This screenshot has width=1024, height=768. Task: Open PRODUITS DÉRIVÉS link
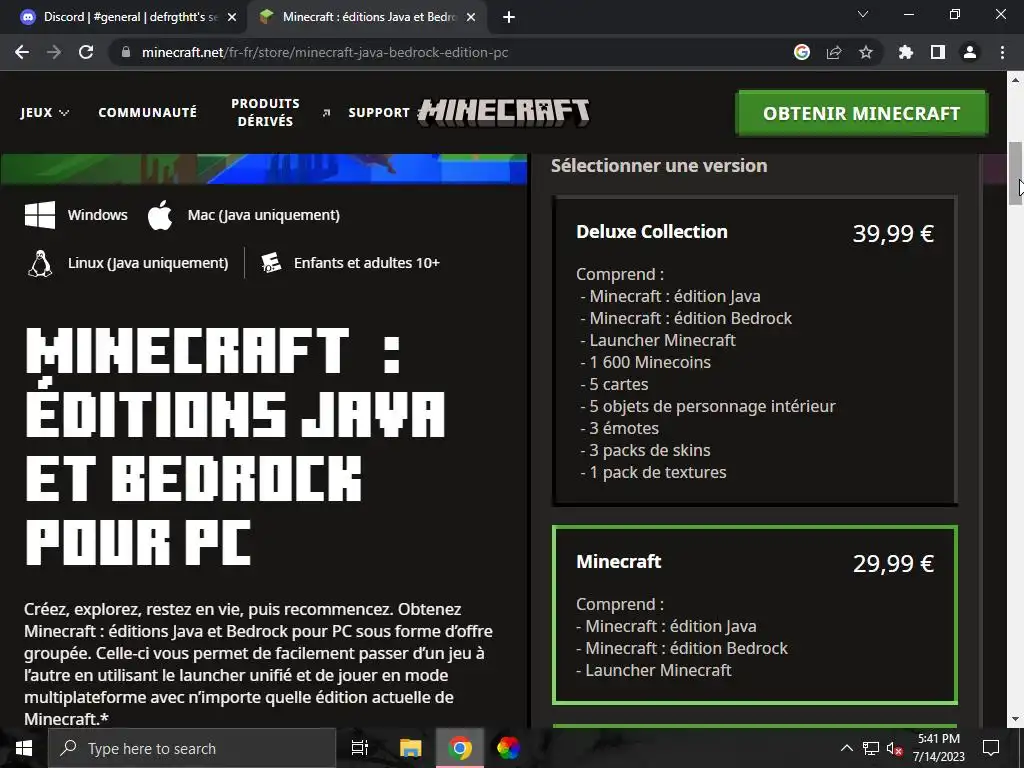[265, 112]
